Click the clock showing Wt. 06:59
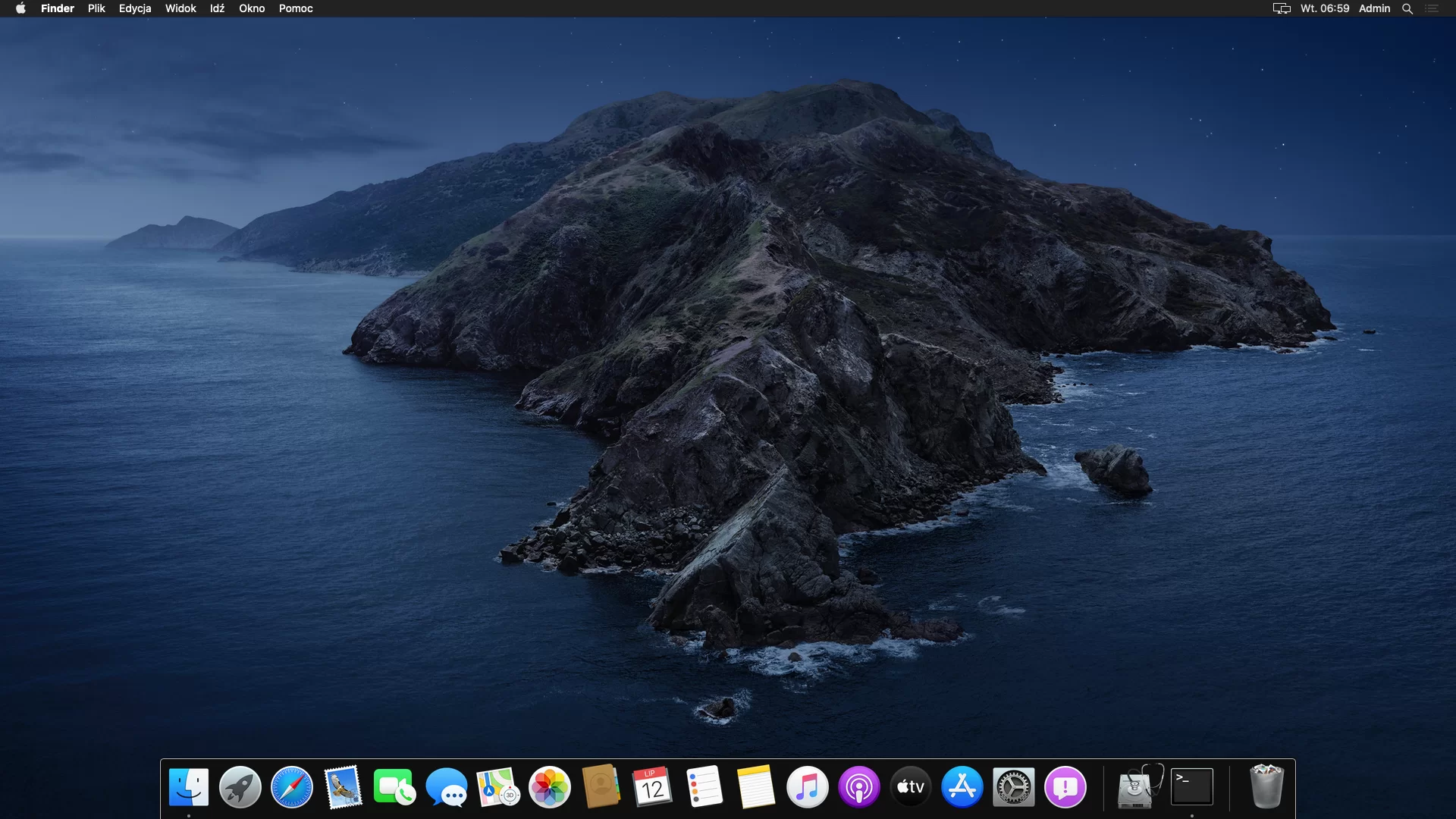Viewport: 1456px width, 819px height. click(1325, 8)
